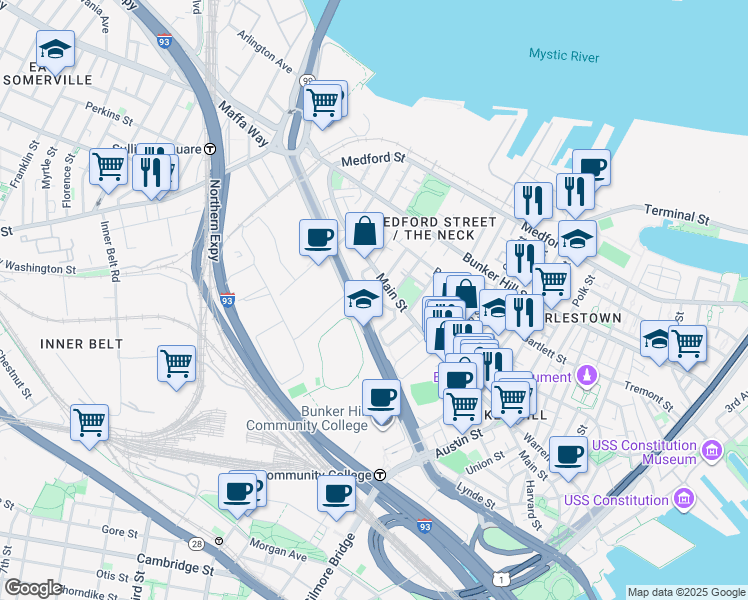
Task: Open the restaurant marker above Terminal St label
Action: click(x=575, y=191)
